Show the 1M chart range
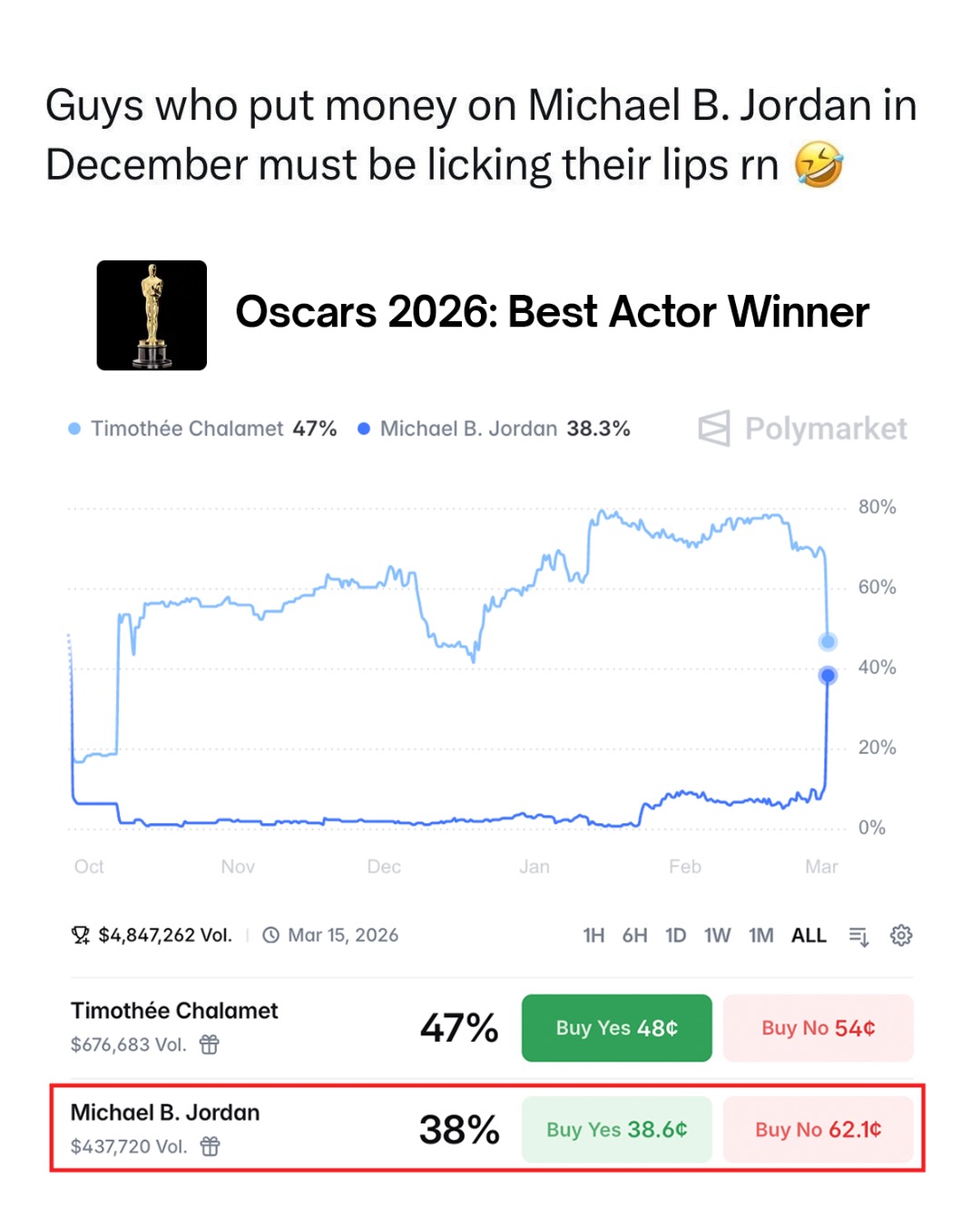This screenshot has width=980, height=1225. point(760,936)
